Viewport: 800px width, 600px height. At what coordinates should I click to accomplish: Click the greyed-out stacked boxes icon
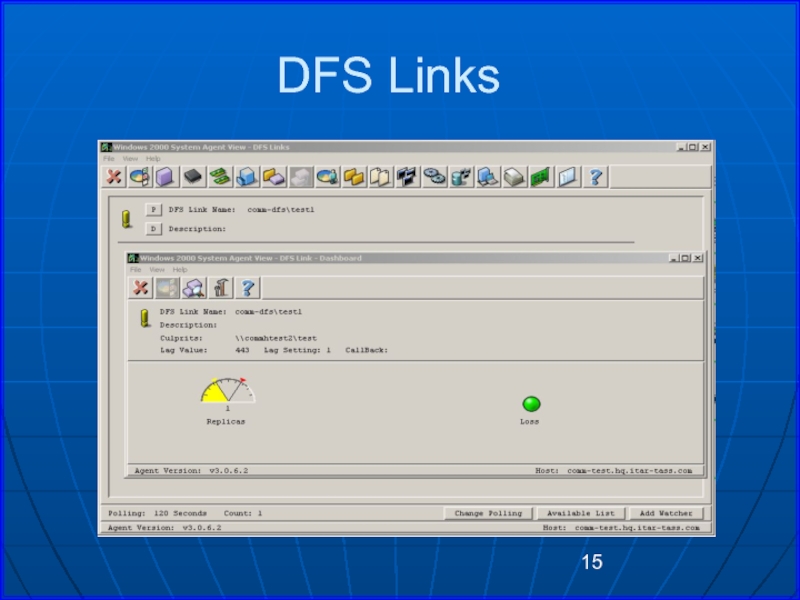click(x=301, y=177)
